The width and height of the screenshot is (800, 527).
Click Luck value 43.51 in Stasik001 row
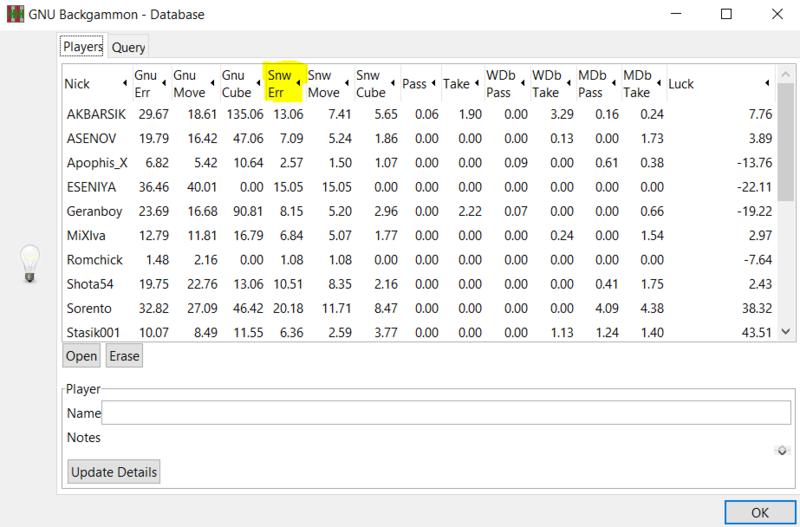pyautogui.click(x=757, y=333)
